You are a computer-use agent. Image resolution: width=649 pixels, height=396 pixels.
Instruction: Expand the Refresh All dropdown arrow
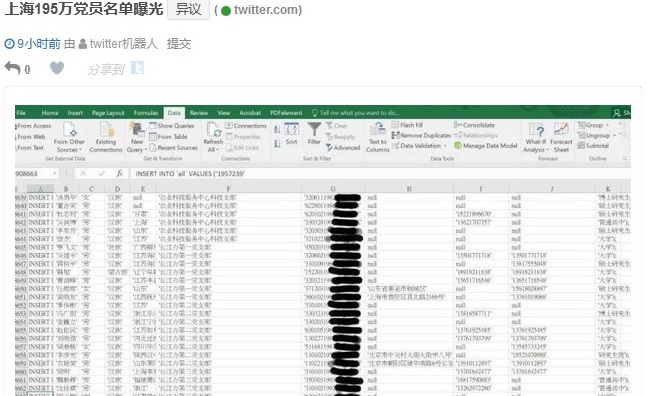point(216,150)
